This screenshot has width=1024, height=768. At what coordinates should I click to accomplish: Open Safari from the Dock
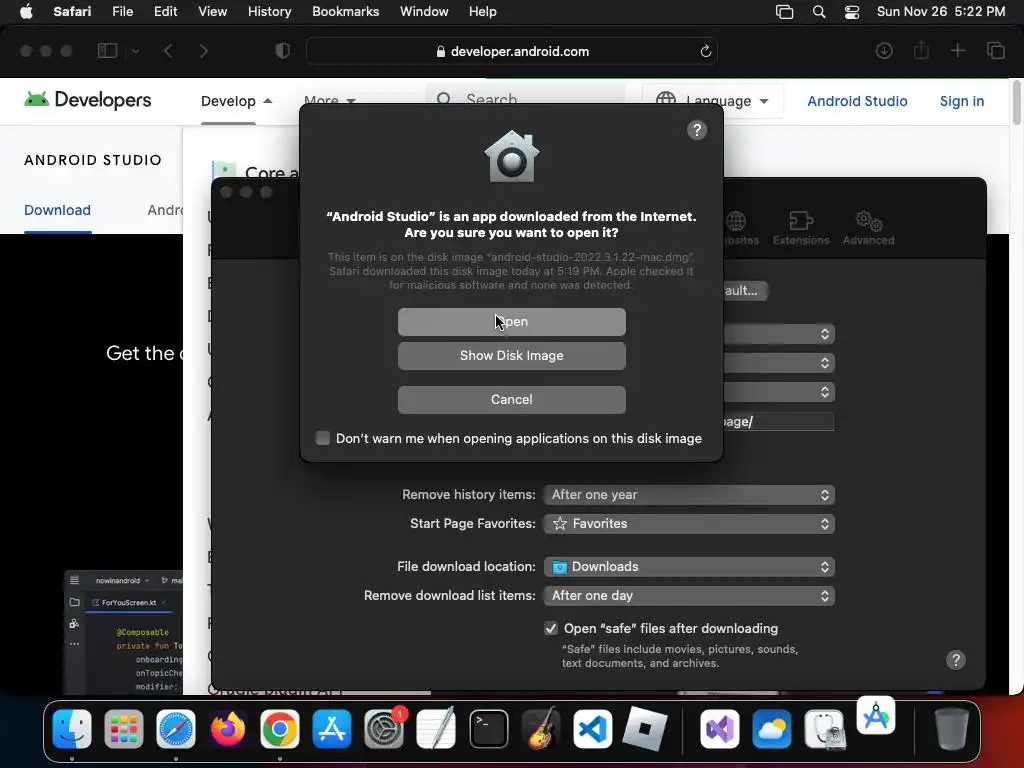click(176, 729)
